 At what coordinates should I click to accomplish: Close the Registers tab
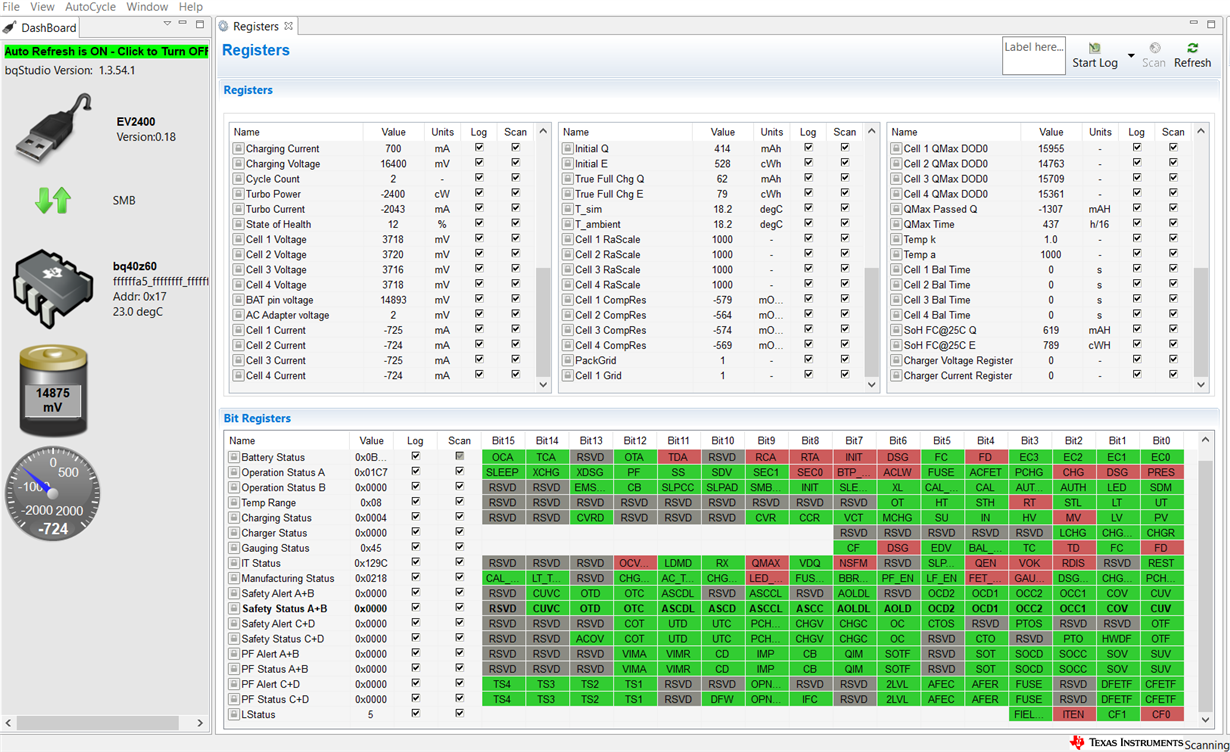289,26
